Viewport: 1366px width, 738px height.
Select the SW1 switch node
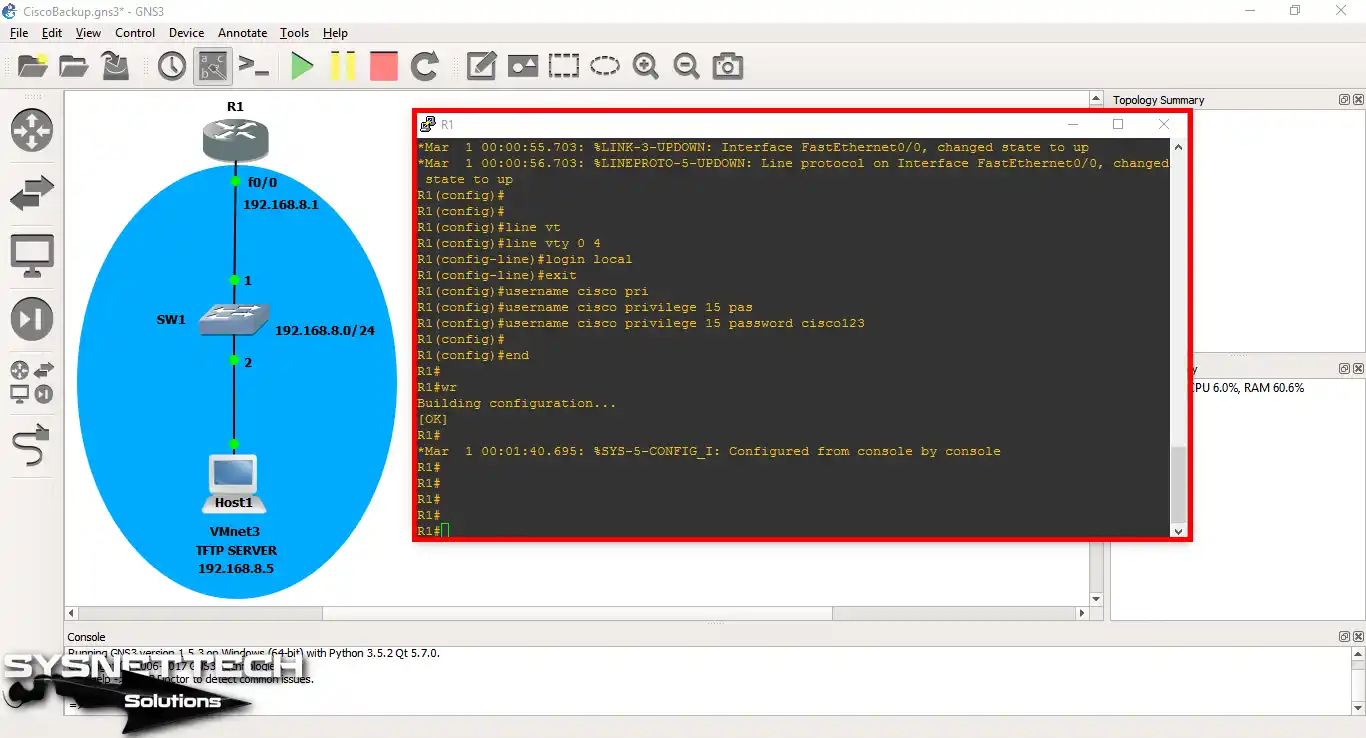(234, 320)
